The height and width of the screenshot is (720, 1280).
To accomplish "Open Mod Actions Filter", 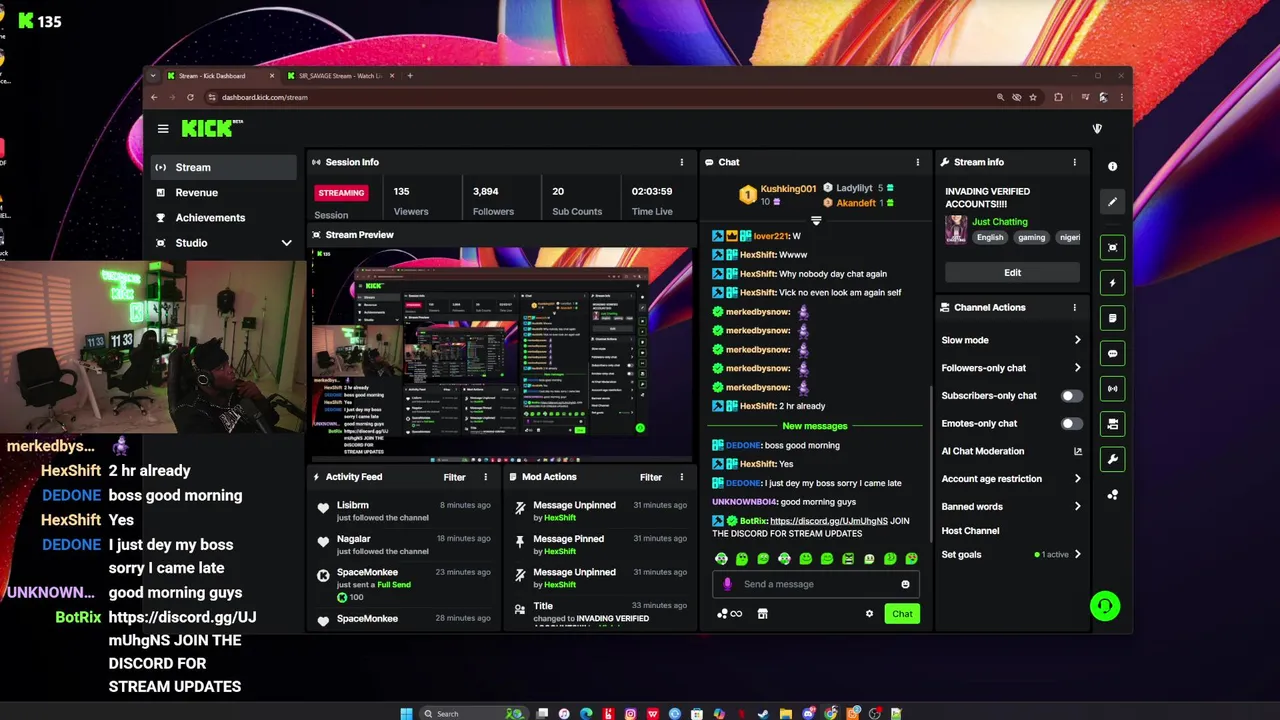I will (x=650, y=477).
